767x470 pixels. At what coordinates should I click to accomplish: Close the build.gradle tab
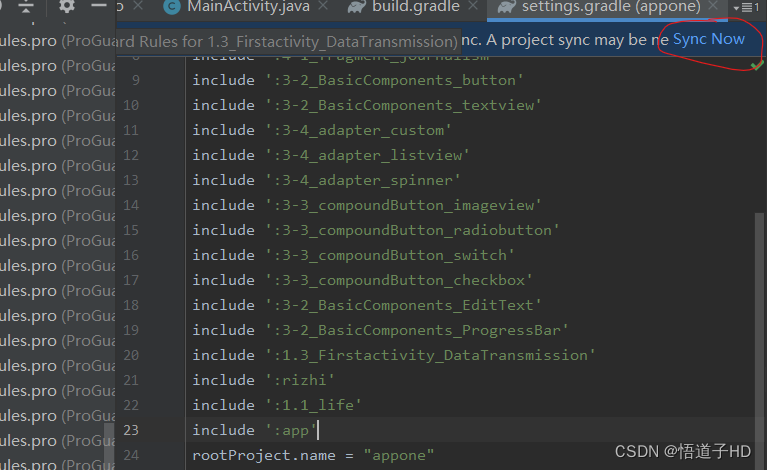473,6
